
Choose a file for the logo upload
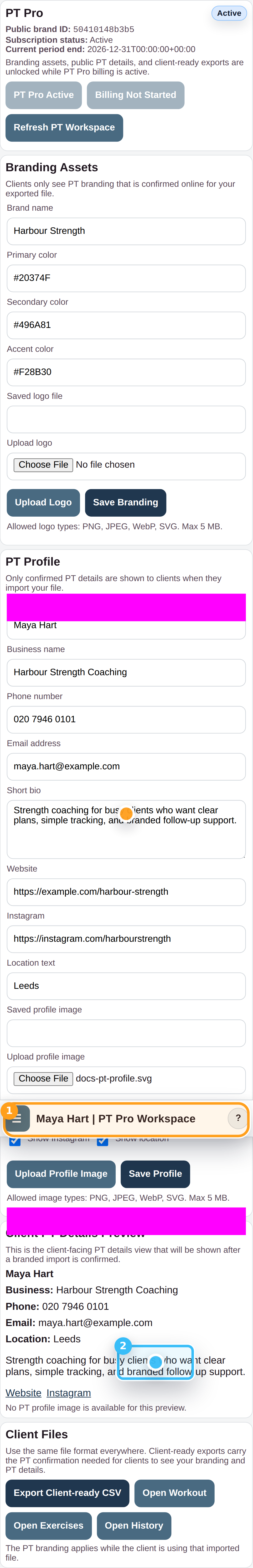pos(43,465)
